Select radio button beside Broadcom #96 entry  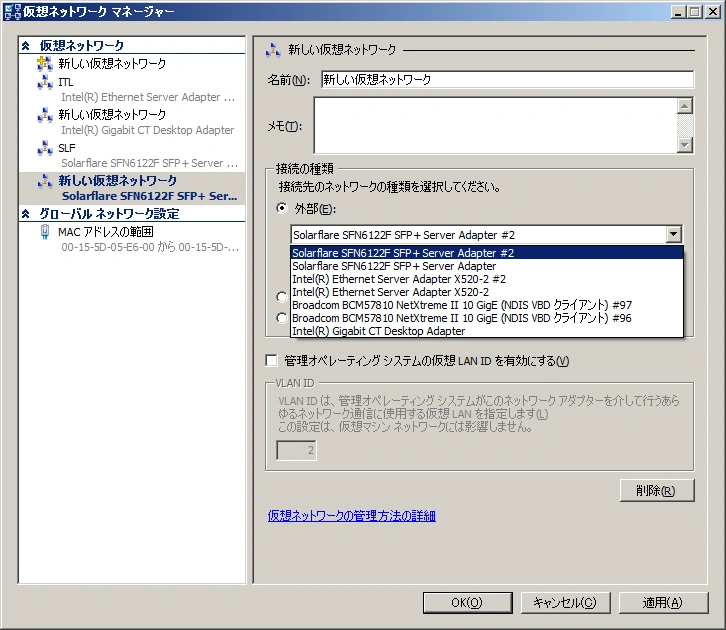282,318
